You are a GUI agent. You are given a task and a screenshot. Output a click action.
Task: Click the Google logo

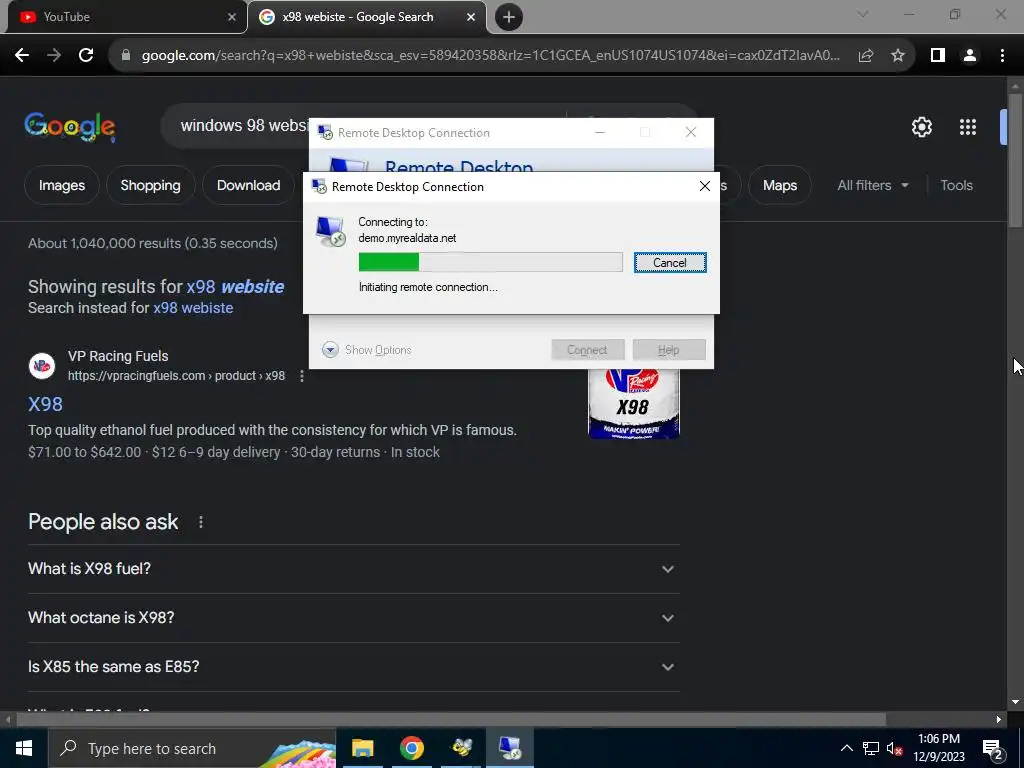coord(70,127)
